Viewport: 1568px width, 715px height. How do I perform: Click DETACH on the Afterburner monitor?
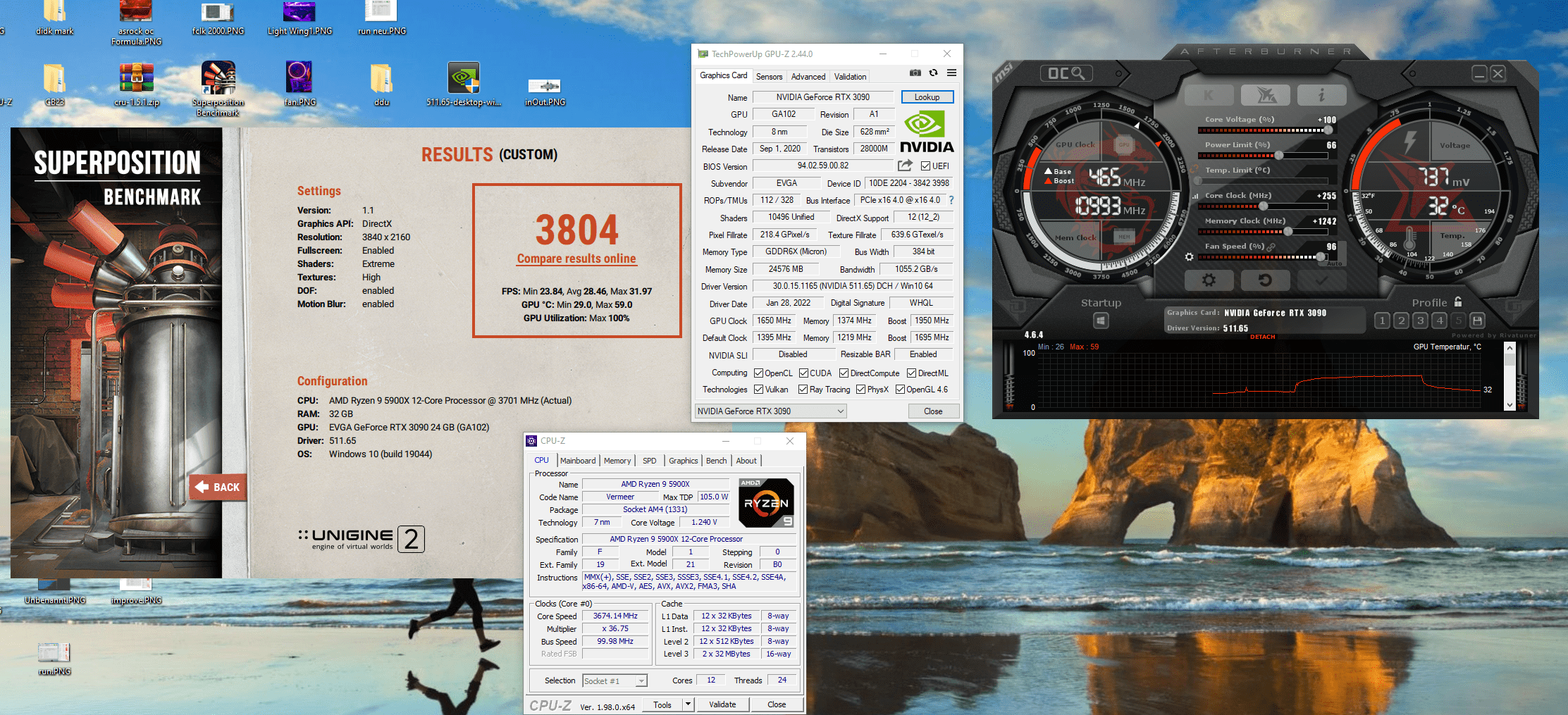[x=1263, y=337]
